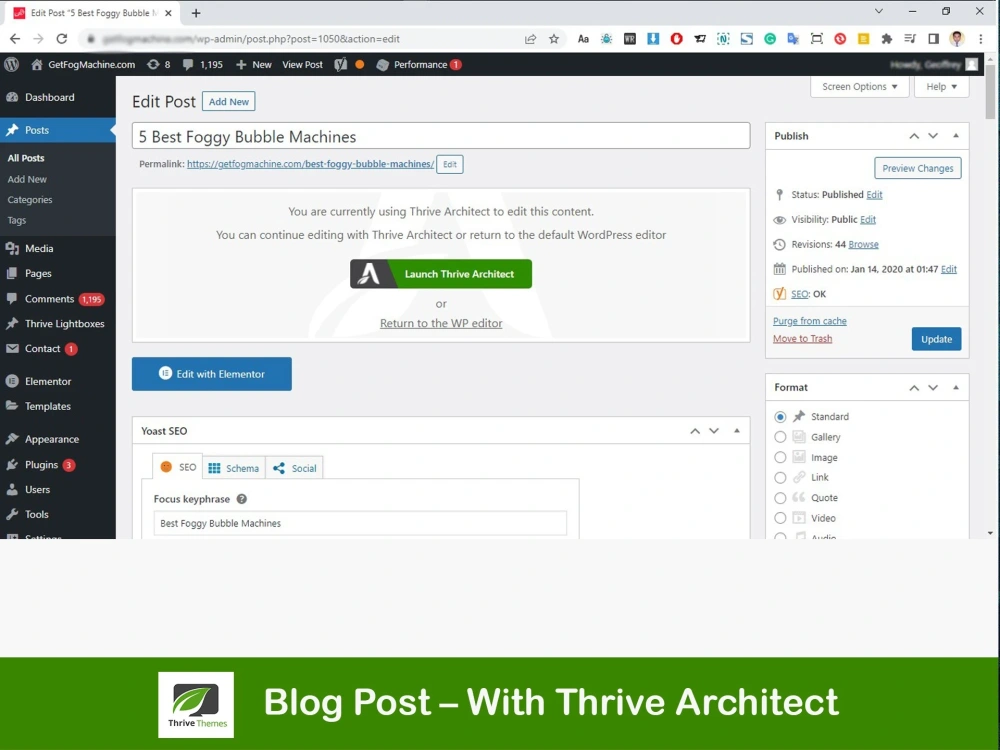Click the WordPress logo in admin bar
This screenshot has width=1000, height=750.
click(x=11, y=64)
